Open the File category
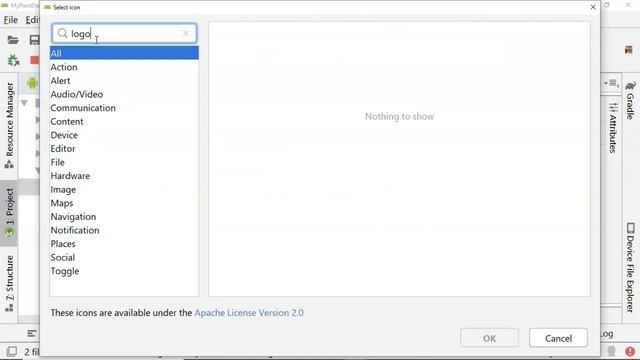This screenshot has height=360, width=640. pyautogui.click(x=124, y=162)
